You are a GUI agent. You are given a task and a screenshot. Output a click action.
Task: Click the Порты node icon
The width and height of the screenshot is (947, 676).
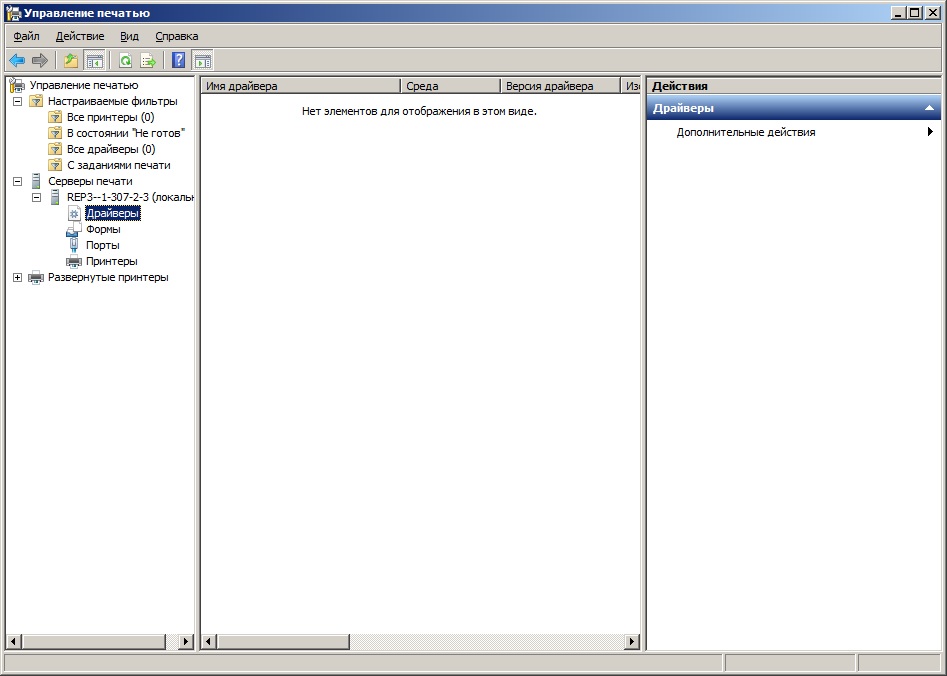74,245
